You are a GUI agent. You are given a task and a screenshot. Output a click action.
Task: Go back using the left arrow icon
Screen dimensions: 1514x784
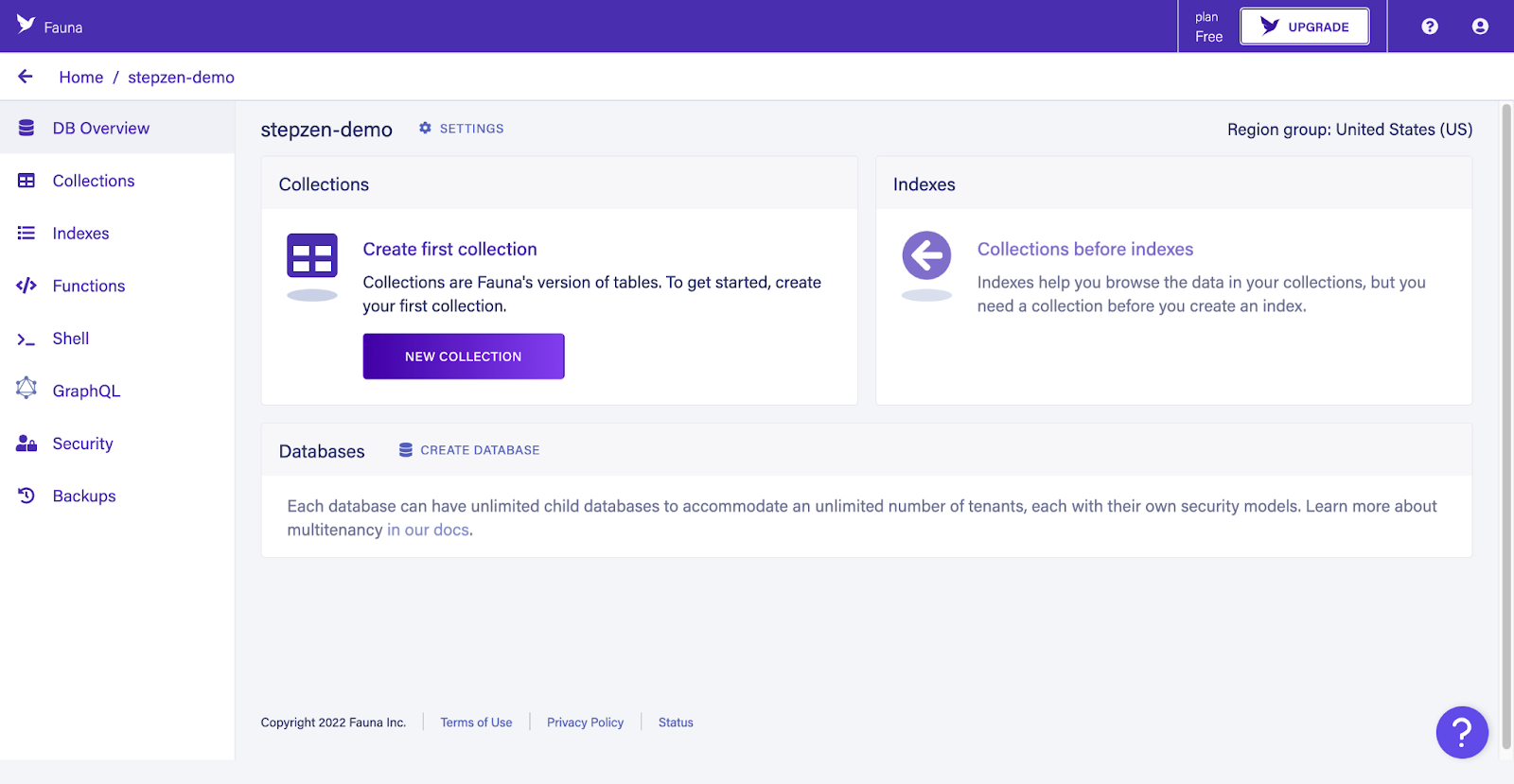[26, 77]
